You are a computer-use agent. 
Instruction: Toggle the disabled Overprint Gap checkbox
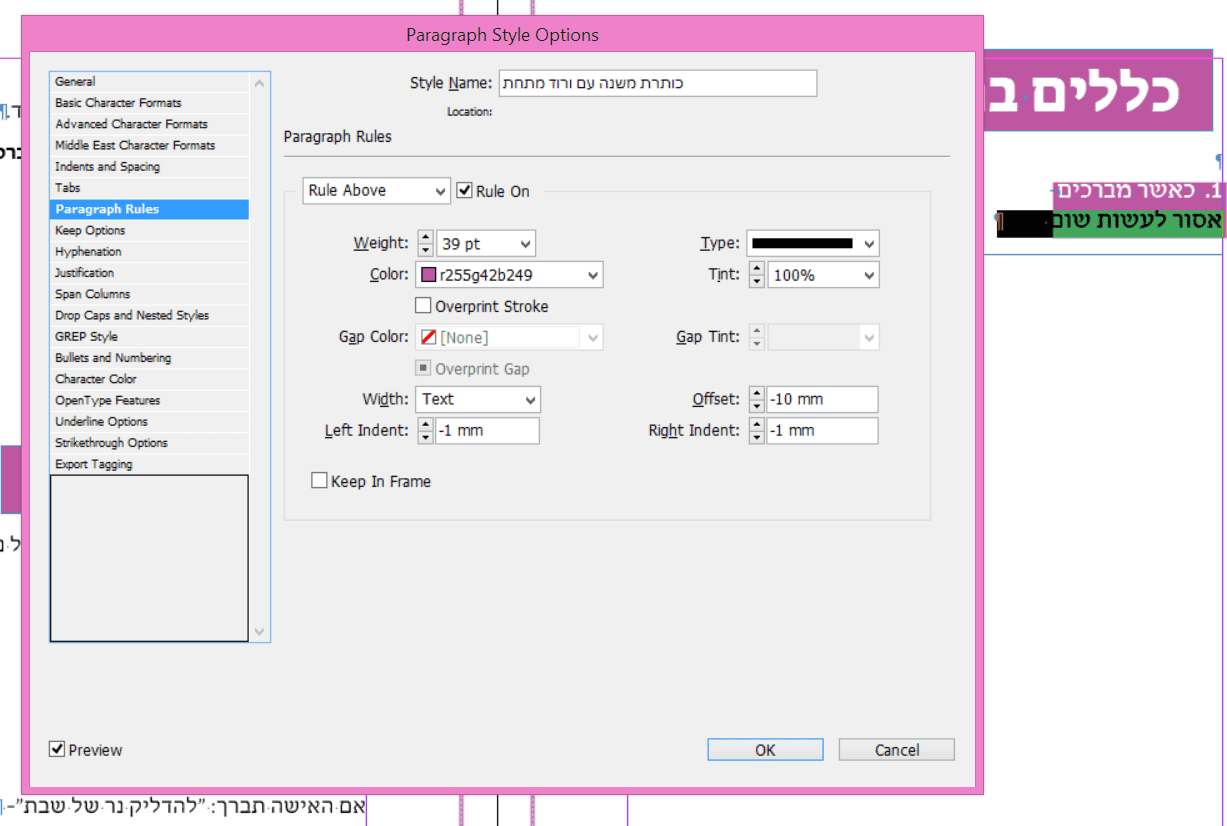(x=423, y=368)
